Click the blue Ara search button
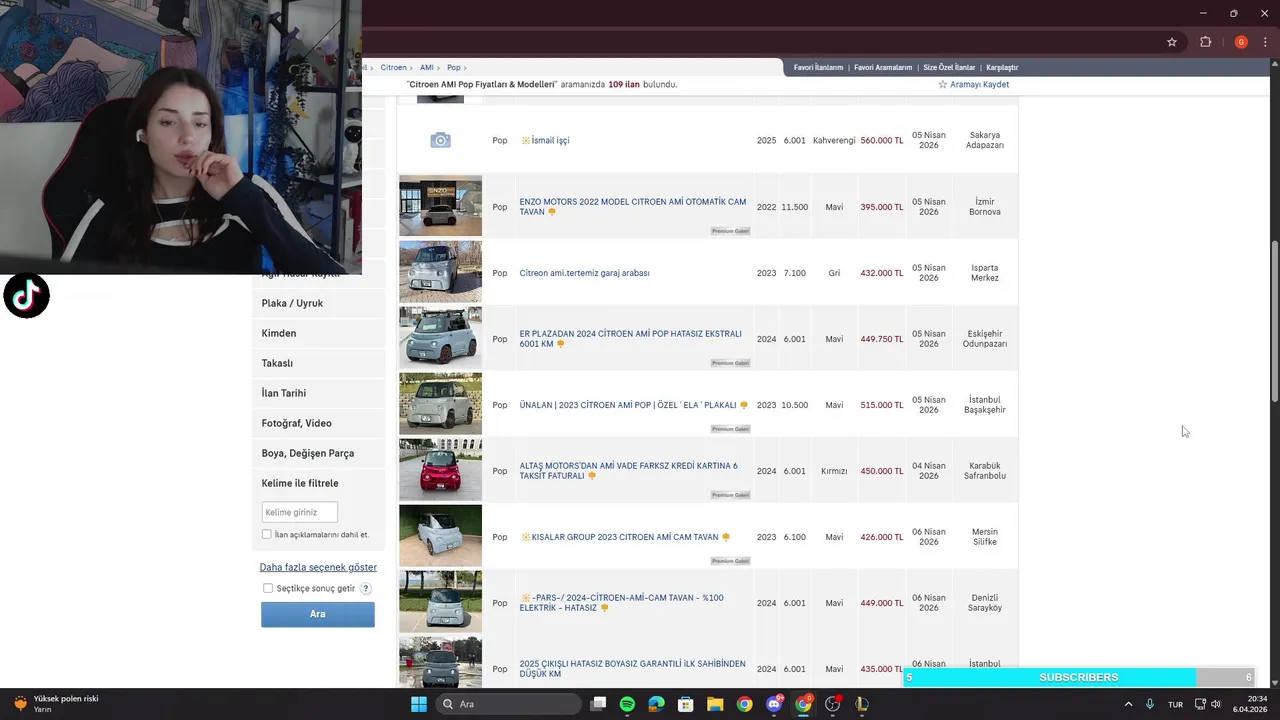Image resolution: width=1280 pixels, height=720 pixels. point(318,614)
